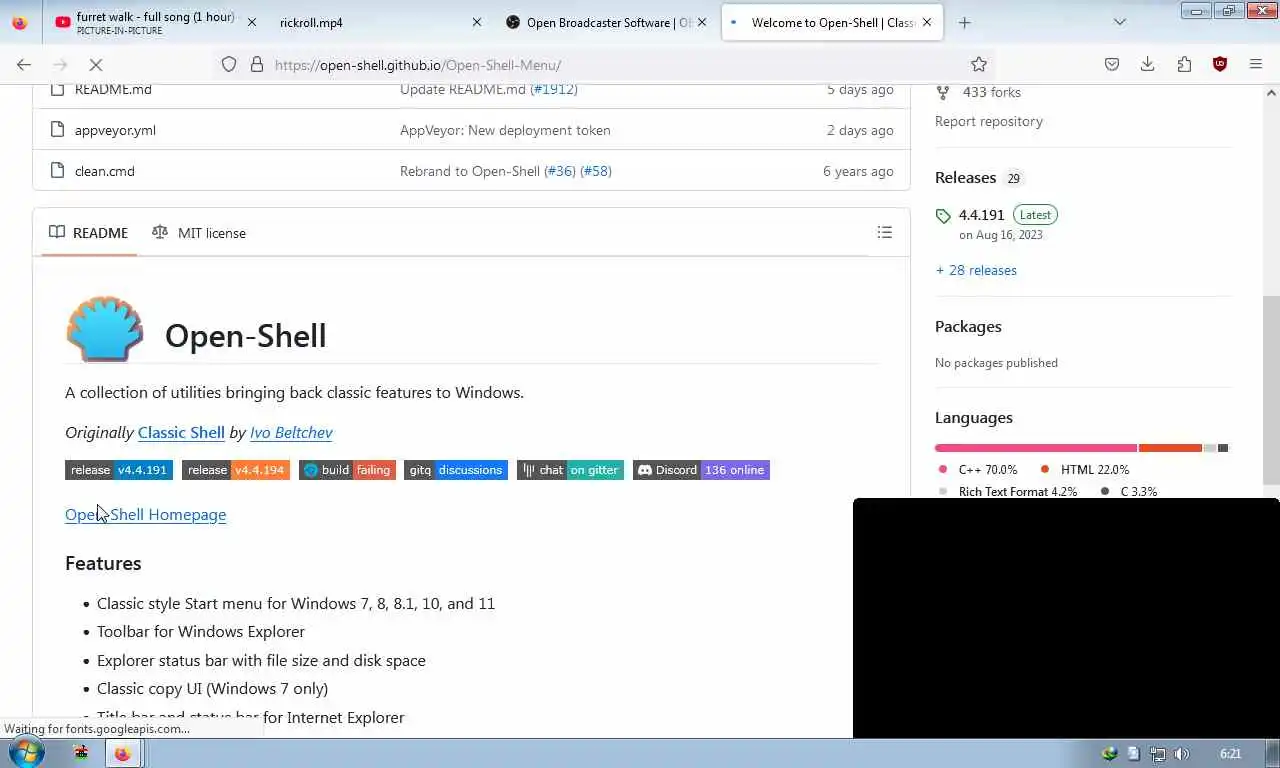This screenshot has width=1280, height=768.
Task: Close the rickroll.mp4 tab
Action: point(476,22)
